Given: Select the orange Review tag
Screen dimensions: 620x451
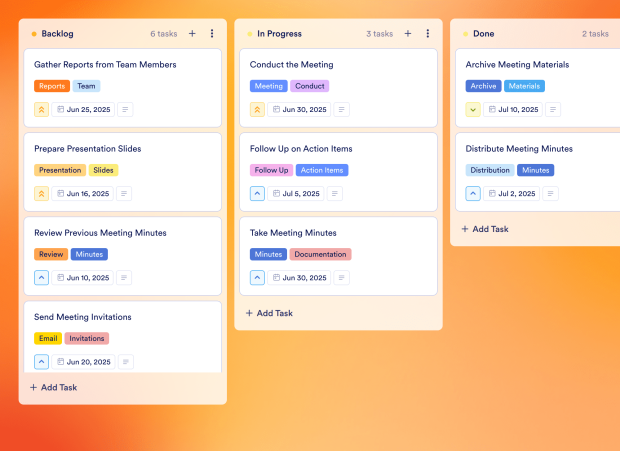Looking at the screenshot, I should 51,255.
